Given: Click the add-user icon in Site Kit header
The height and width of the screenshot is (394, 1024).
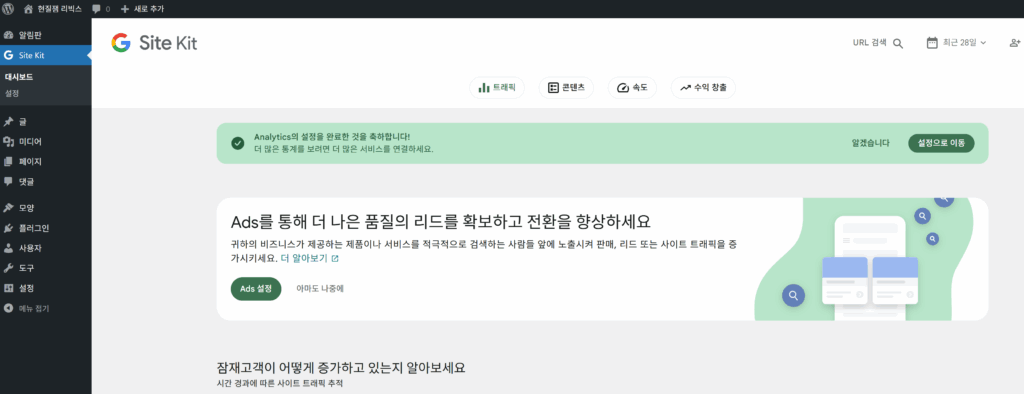Looking at the screenshot, I should tap(1015, 42).
